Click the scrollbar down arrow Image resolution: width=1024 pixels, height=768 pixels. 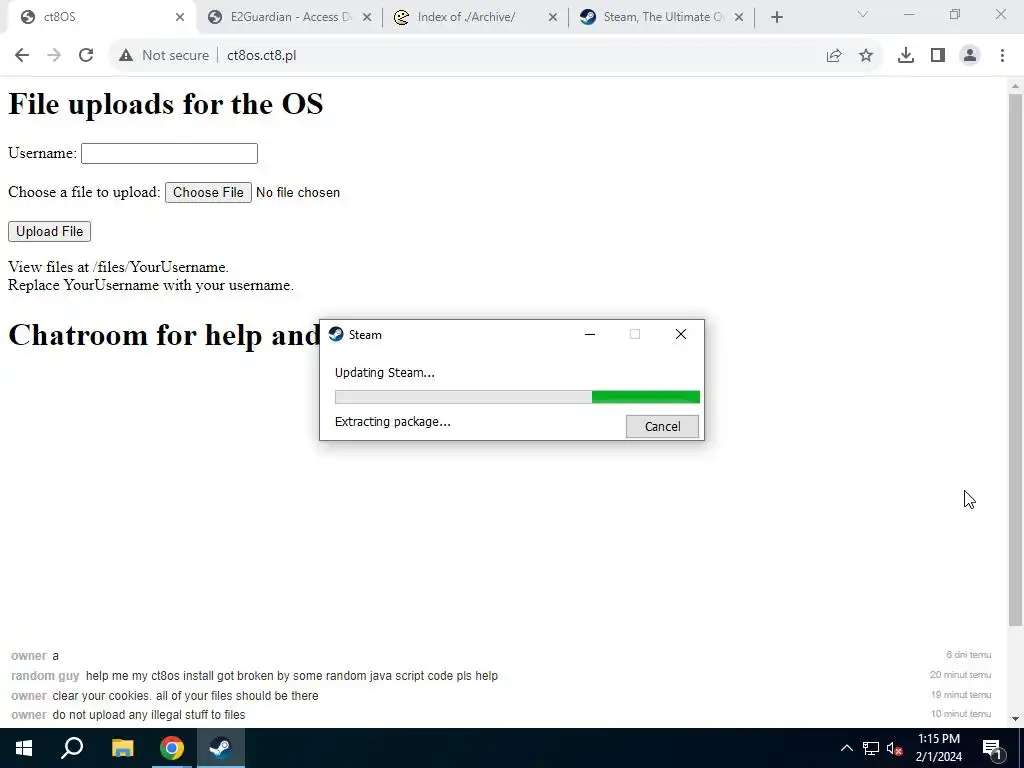[x=1015, y=719]
